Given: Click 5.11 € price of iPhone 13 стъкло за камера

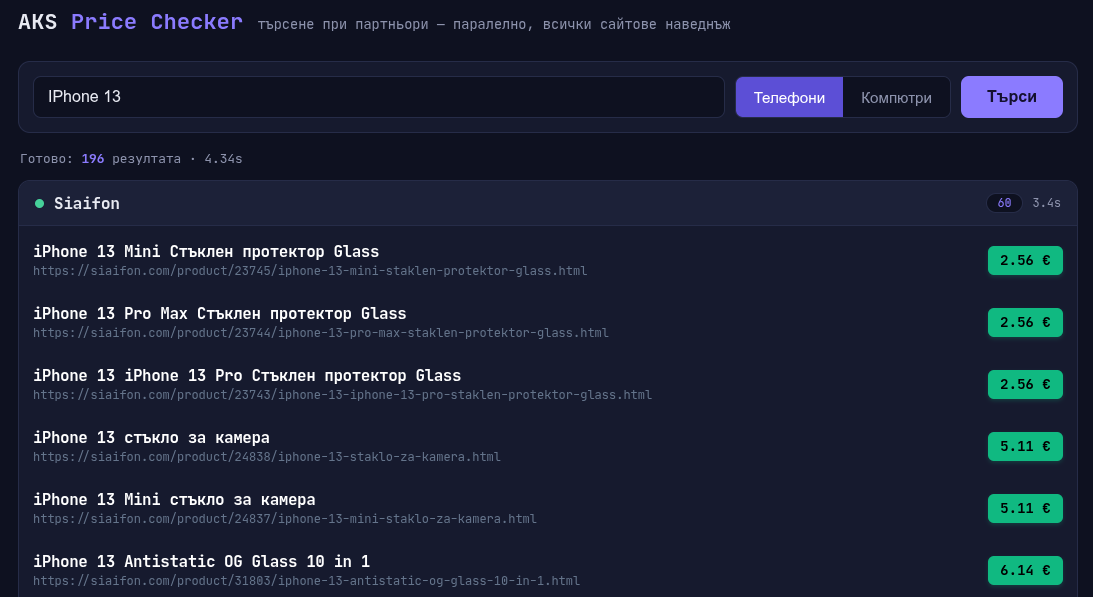Looking at the screenshot, I should click(1025, 446).
